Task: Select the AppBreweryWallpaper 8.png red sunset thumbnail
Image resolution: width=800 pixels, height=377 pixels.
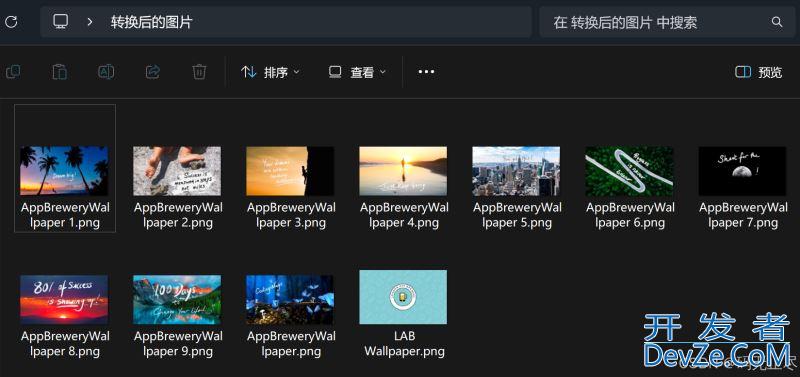Action: (64, 299)
